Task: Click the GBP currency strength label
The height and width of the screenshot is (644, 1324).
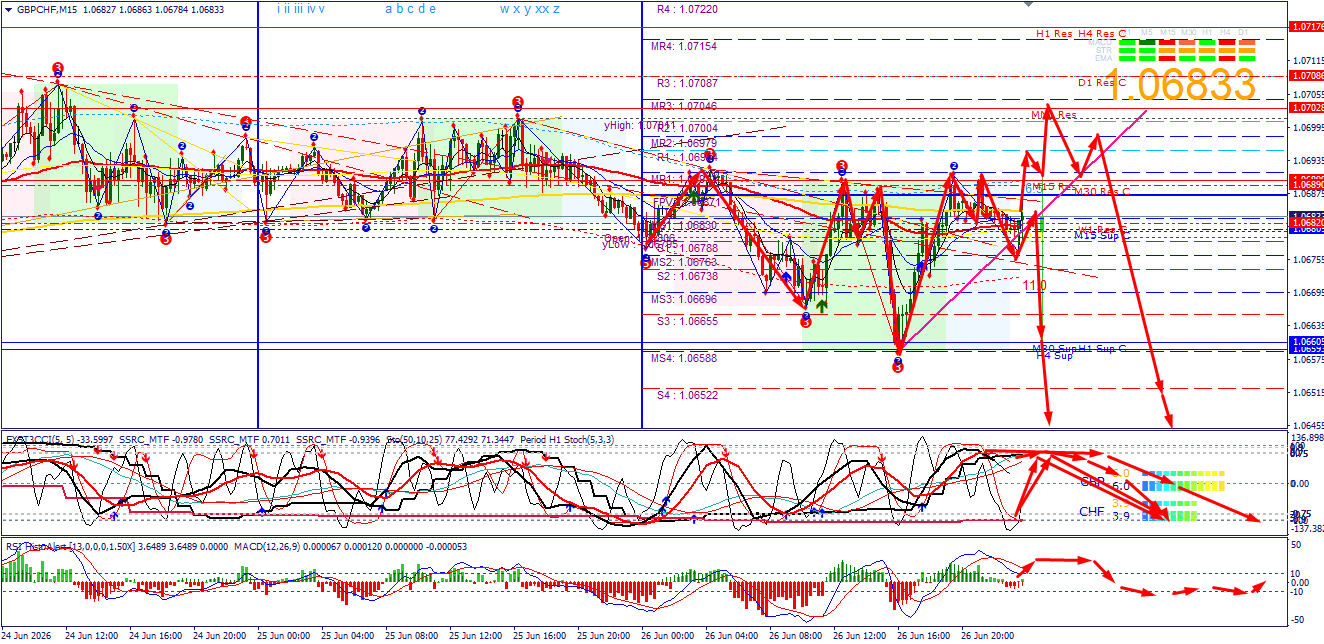Action: click(1092, 482)
